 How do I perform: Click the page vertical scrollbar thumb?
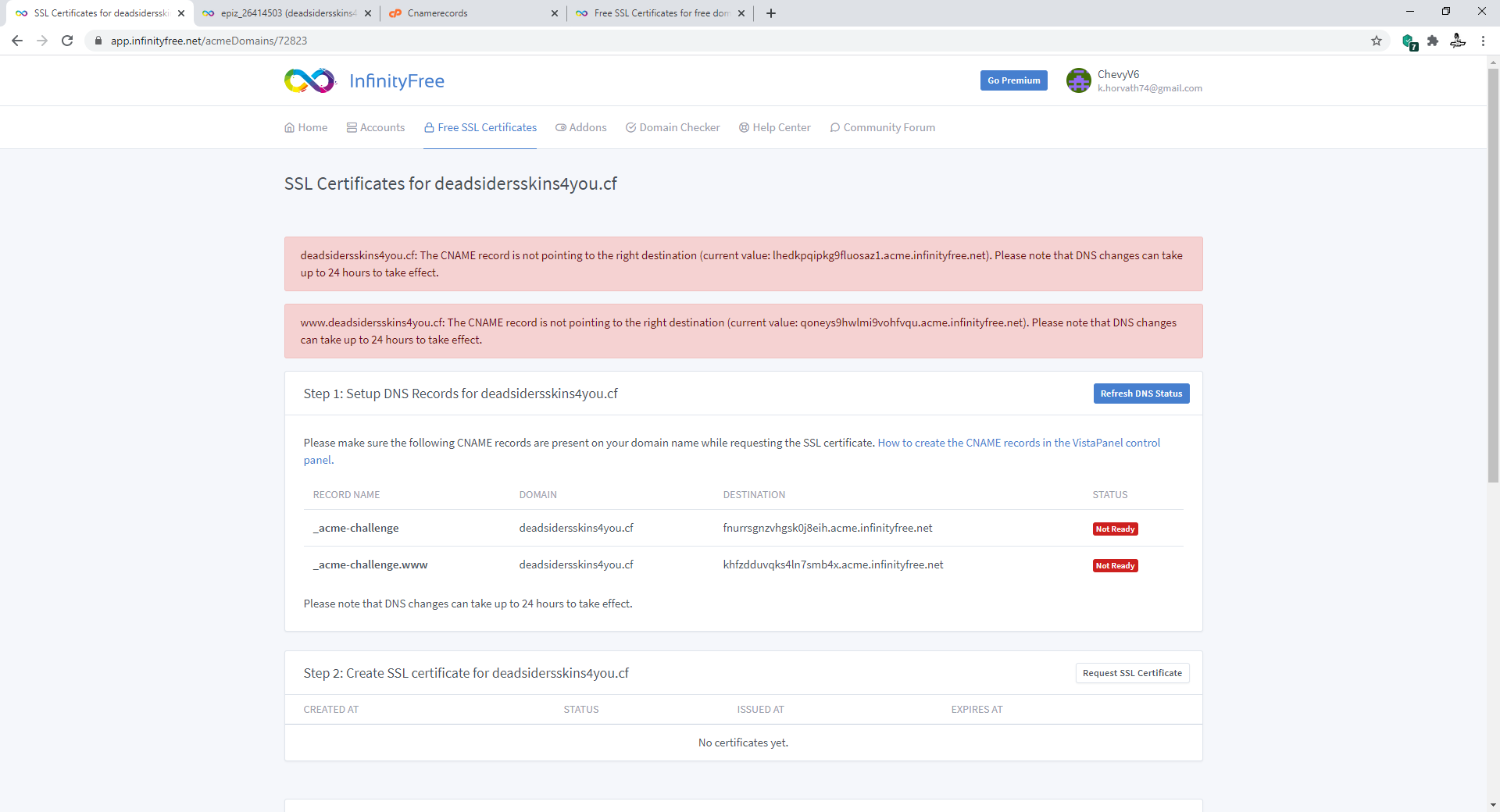point(1493,275)
